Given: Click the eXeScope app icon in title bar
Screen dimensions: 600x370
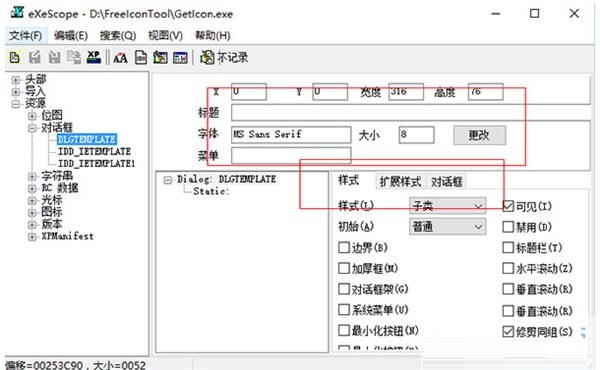Looking at the screenshot, I should click(x=17, y=13).
